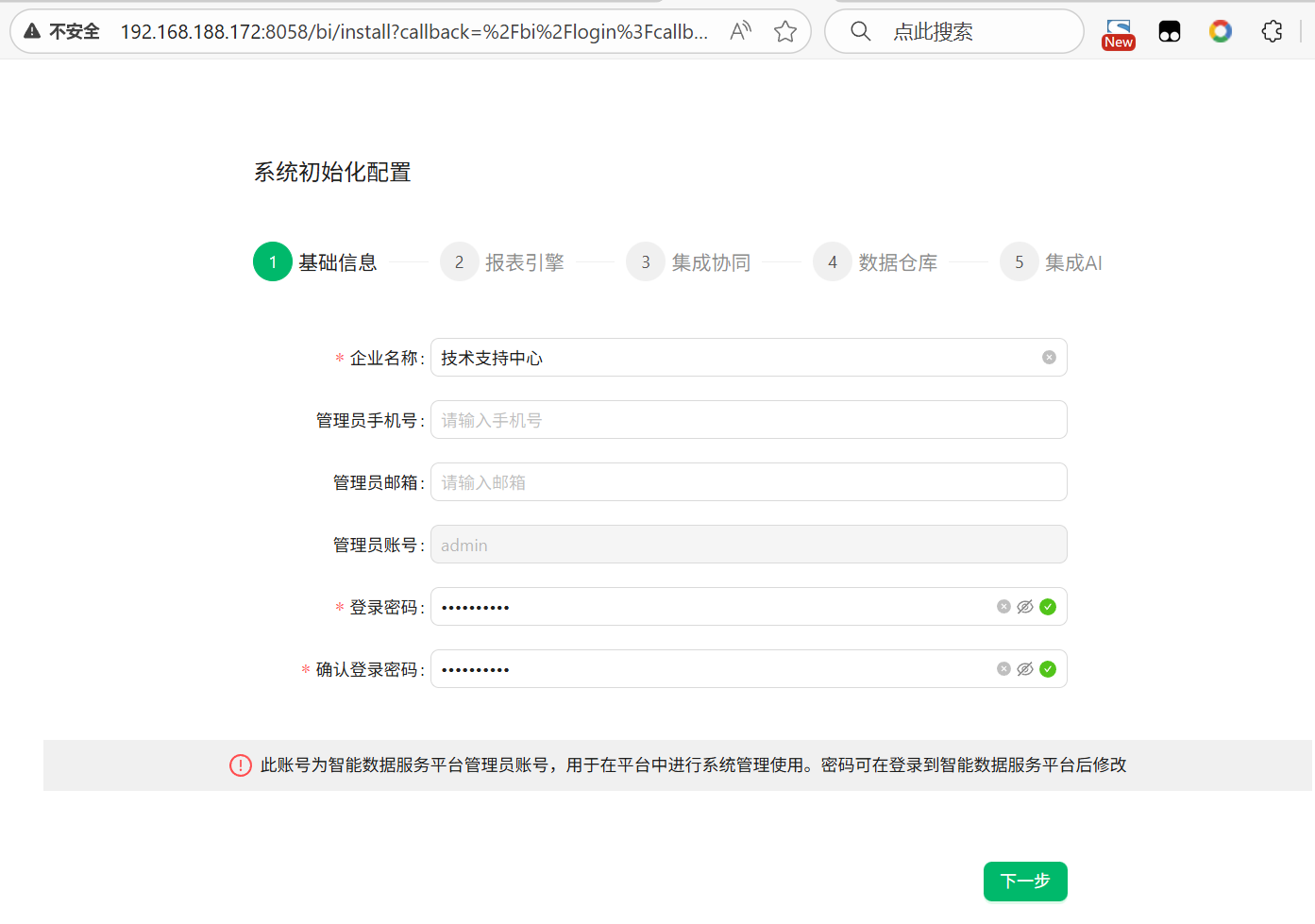Clear the company name field
Viewport: 1315px width, 924px height.
(1049, 357)
